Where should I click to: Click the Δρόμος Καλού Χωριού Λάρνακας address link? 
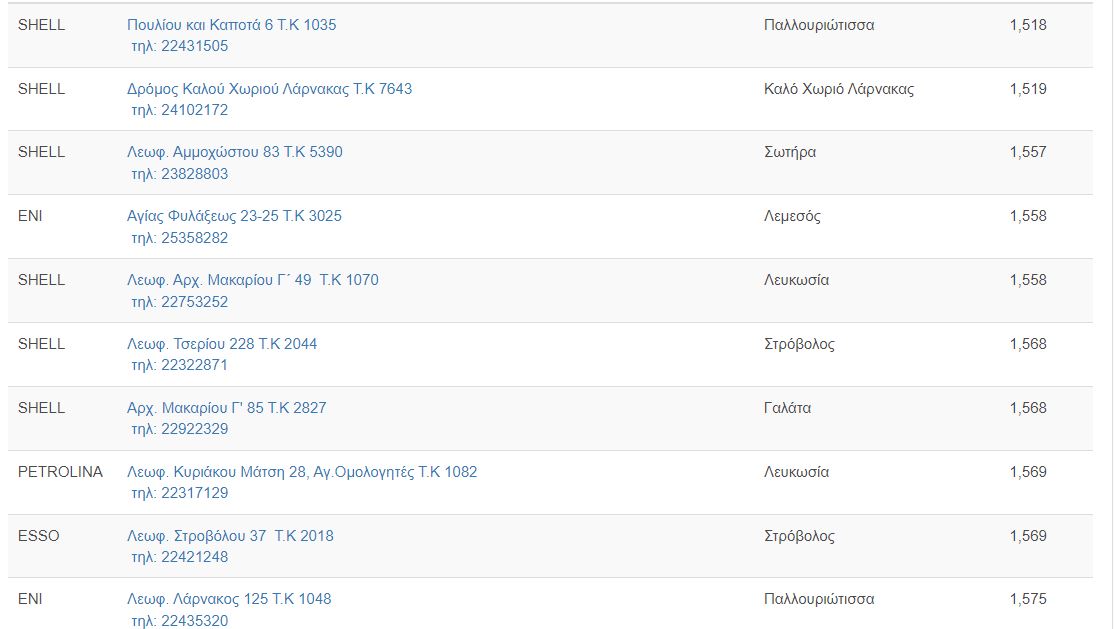[x=269, y=89]
